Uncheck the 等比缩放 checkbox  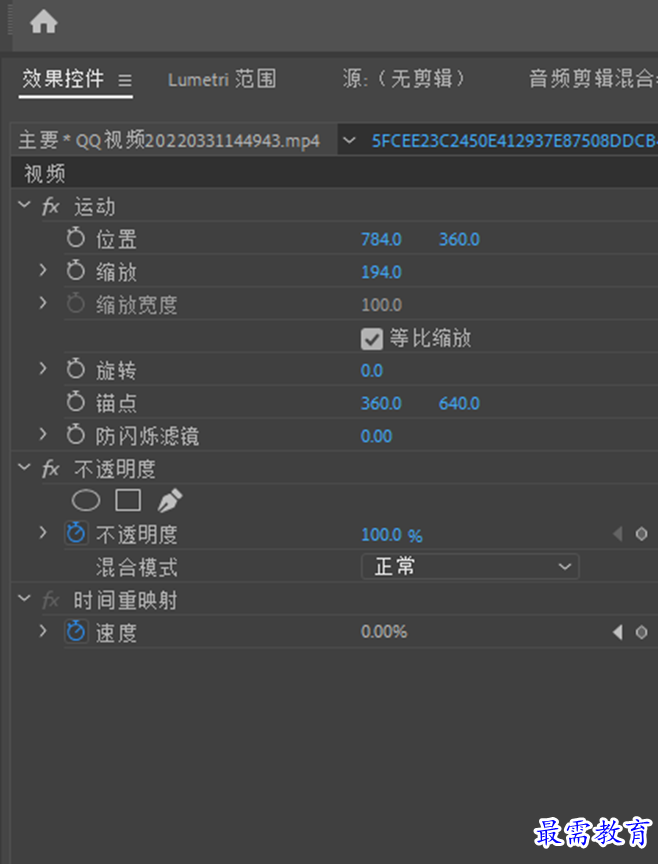point(372,339)
